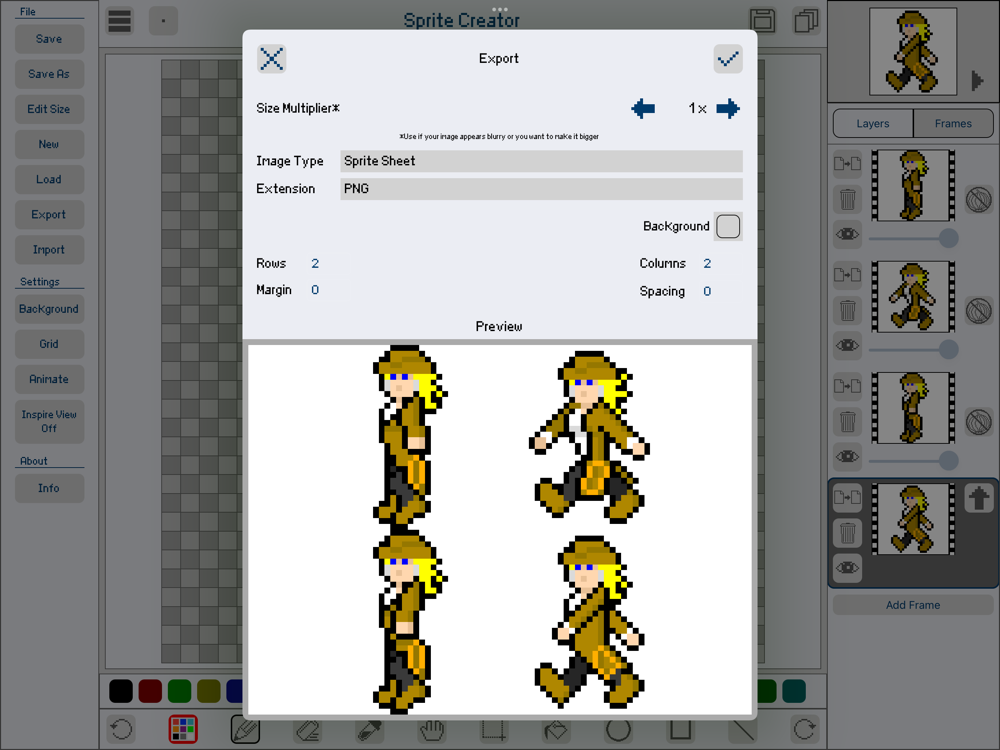Edit the Margin value 0
This screenshot has height=750, width=1000.
pos(315,290)
